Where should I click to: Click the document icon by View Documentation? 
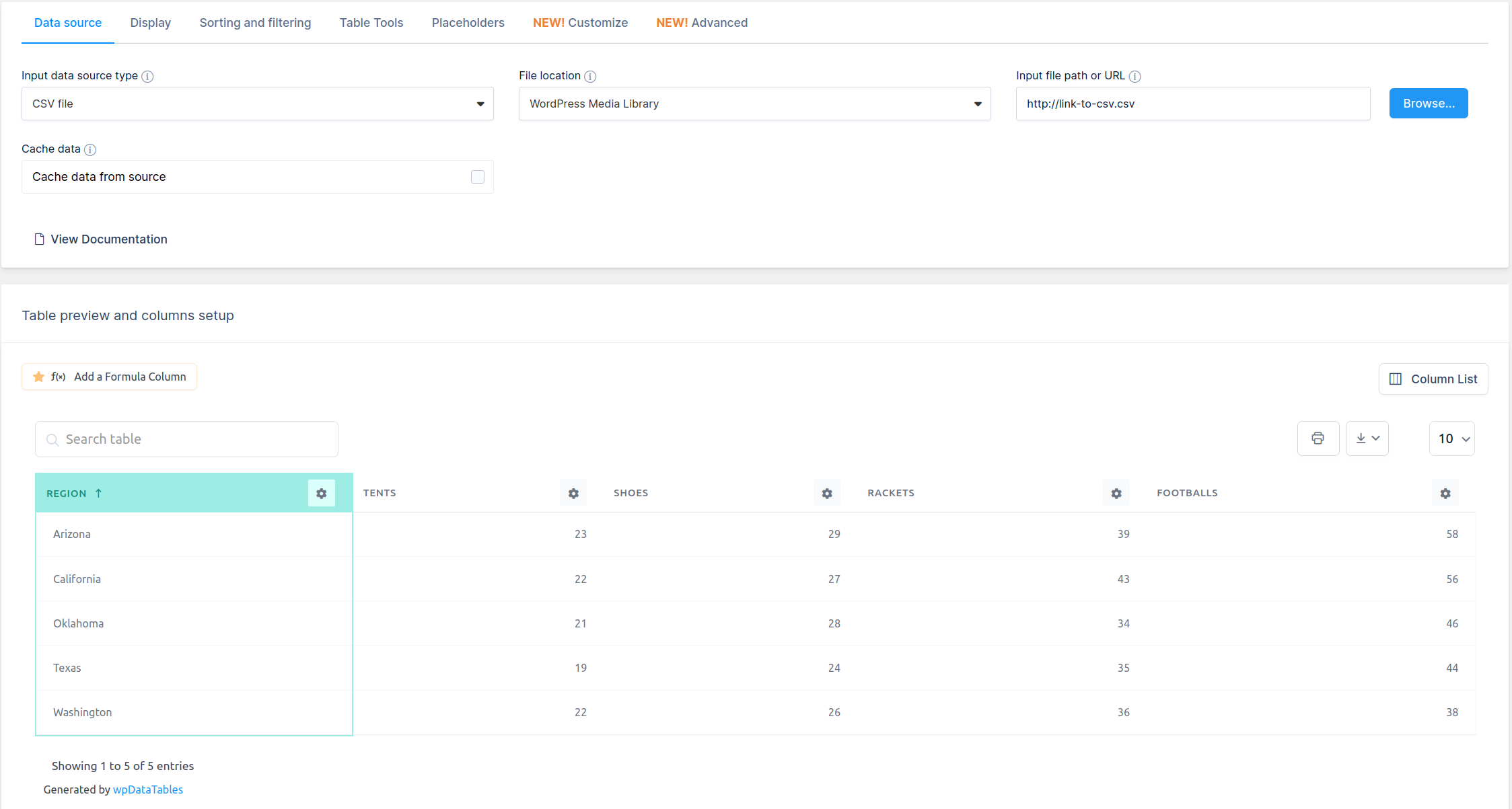[x=39, y=239]
